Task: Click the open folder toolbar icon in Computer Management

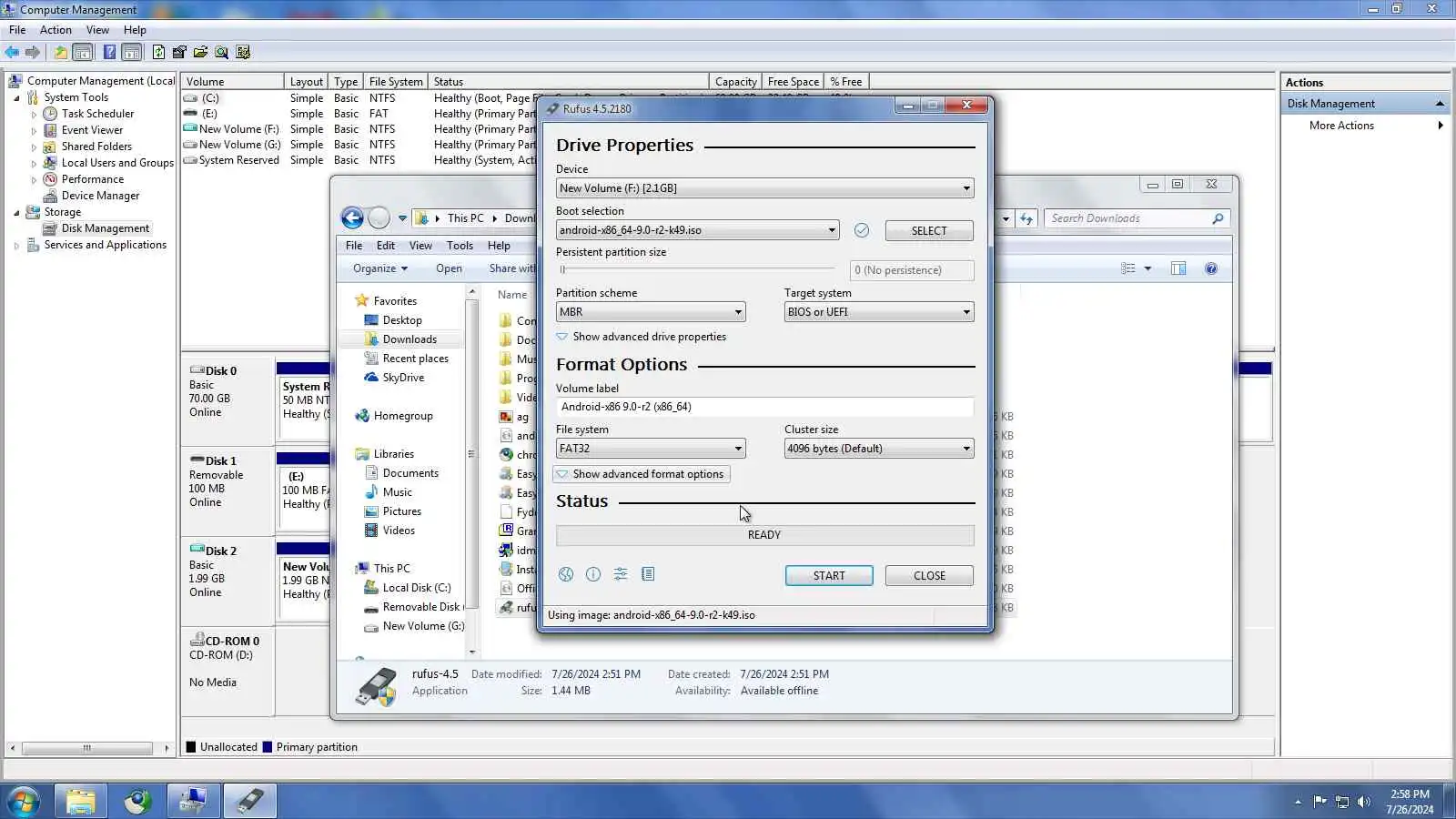Action: pyautogui.click(x=200, y=52)
